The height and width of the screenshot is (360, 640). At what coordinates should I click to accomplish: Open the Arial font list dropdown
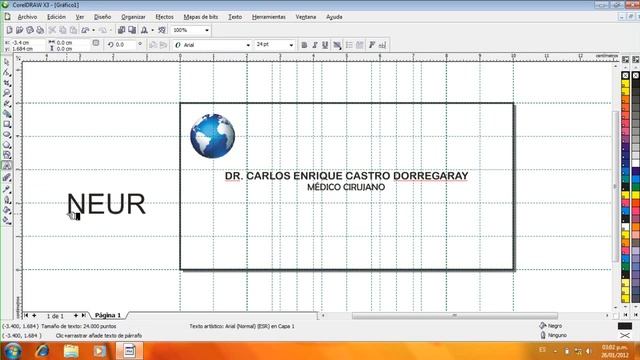(248, 45)
